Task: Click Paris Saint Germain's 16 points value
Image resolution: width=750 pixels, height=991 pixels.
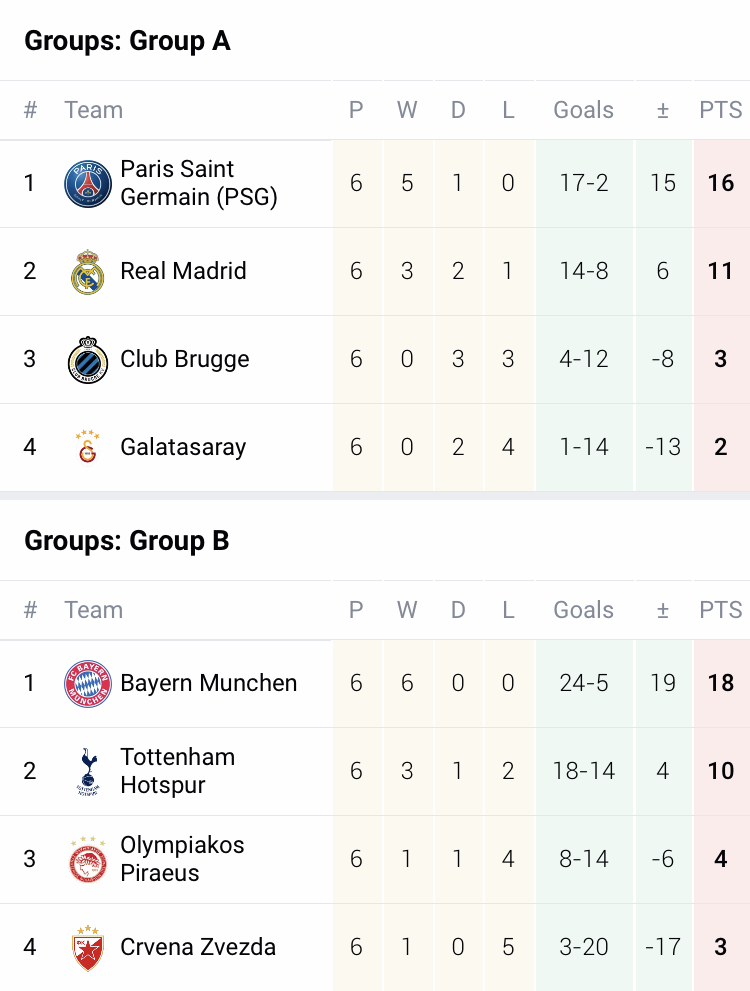Action: 721,183
